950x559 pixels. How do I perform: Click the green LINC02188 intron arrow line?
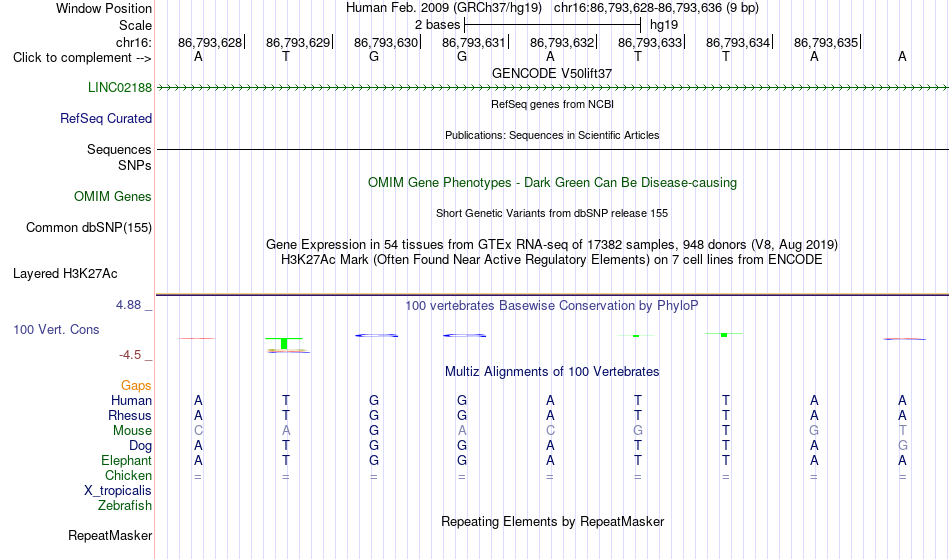552,88
